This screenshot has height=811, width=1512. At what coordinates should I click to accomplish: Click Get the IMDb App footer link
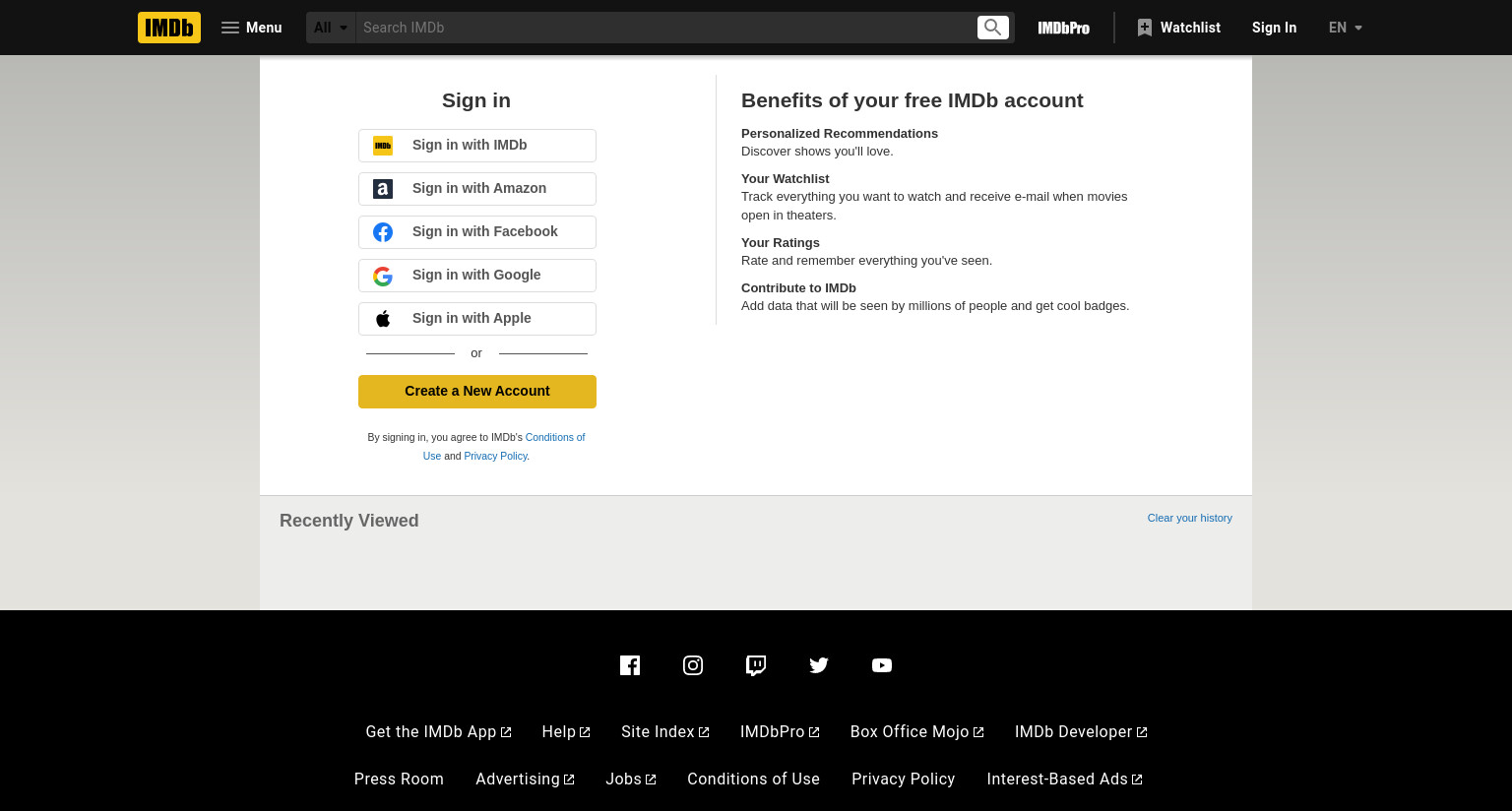point(438,731)
